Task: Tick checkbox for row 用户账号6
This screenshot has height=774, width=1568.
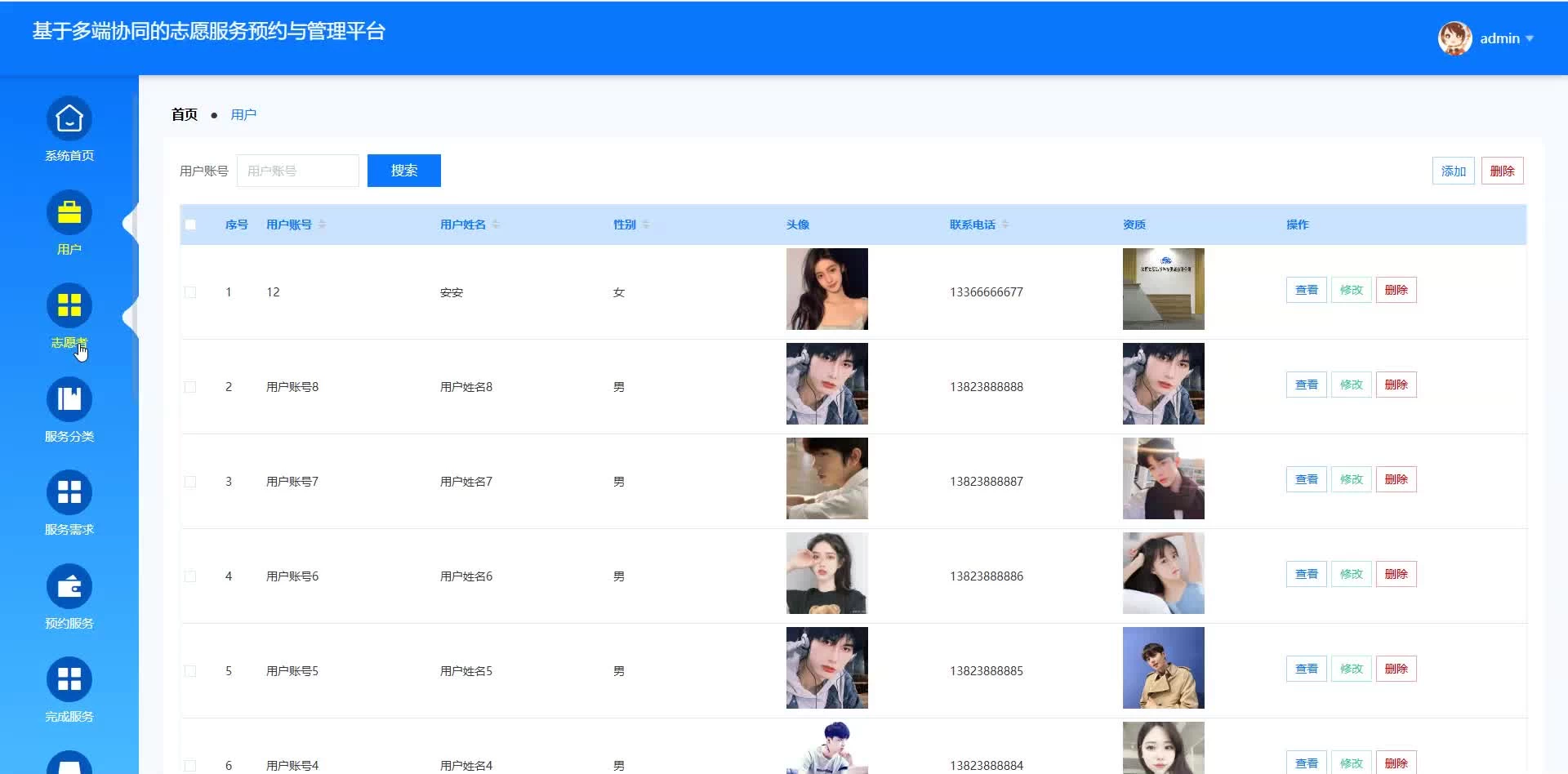Action: [190, 576]
